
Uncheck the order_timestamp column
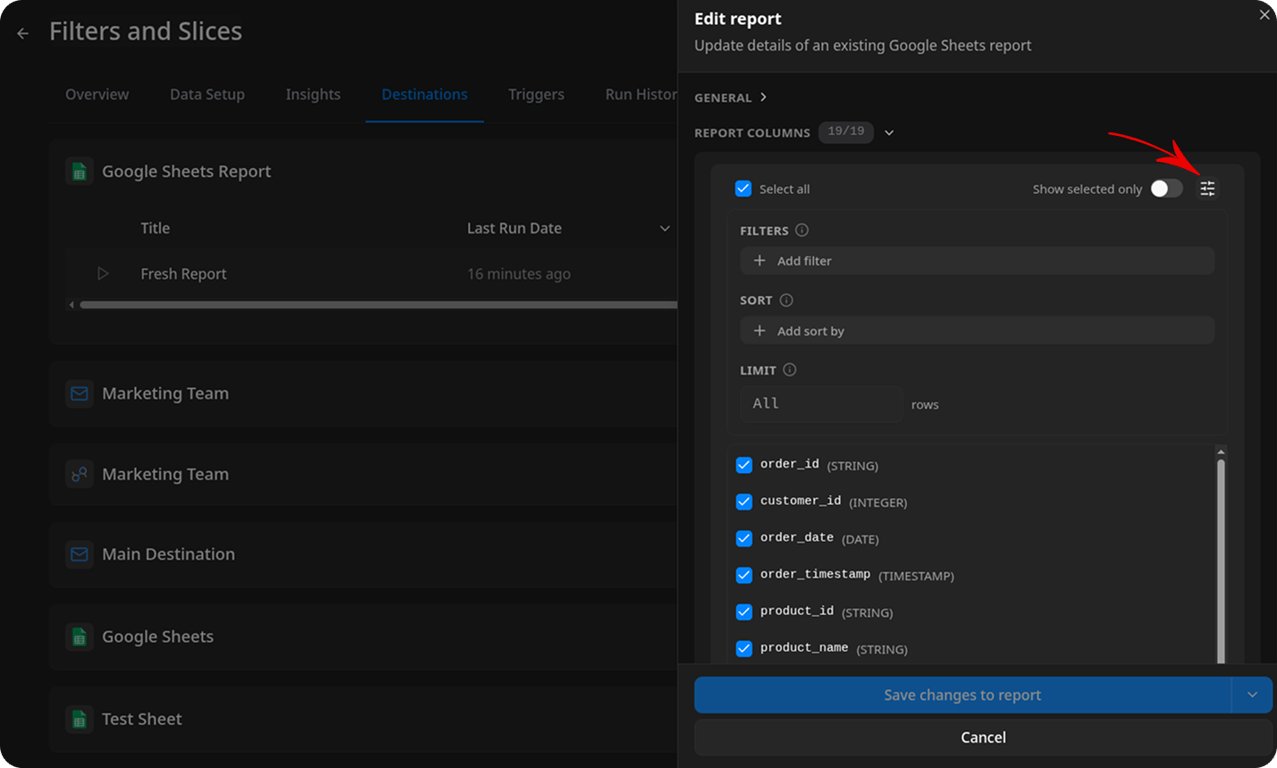[x=744, y=575]
